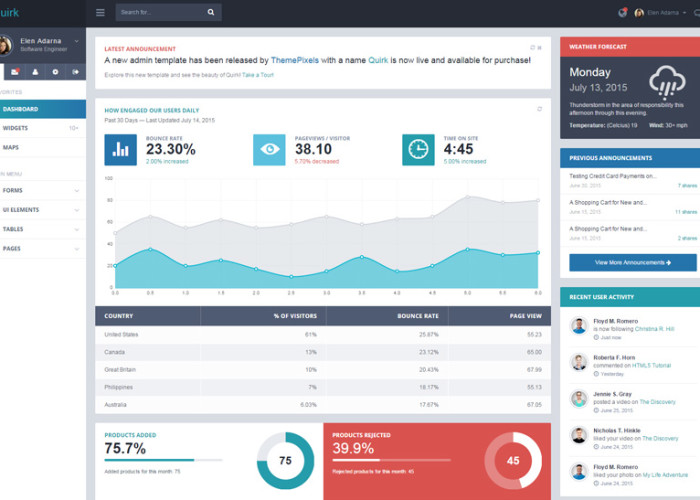Screen dimensions: 700x500
Task: Click the Products Rejected progress bar
Action: click(x=392, y=460)
